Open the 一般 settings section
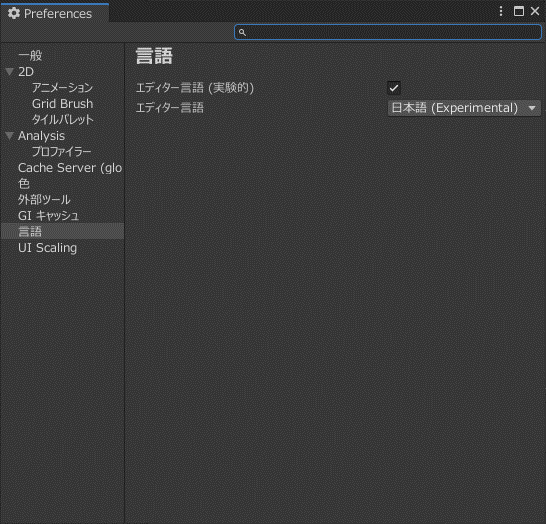This screenshot has height=524, width=546. click(x=30, y=56)
